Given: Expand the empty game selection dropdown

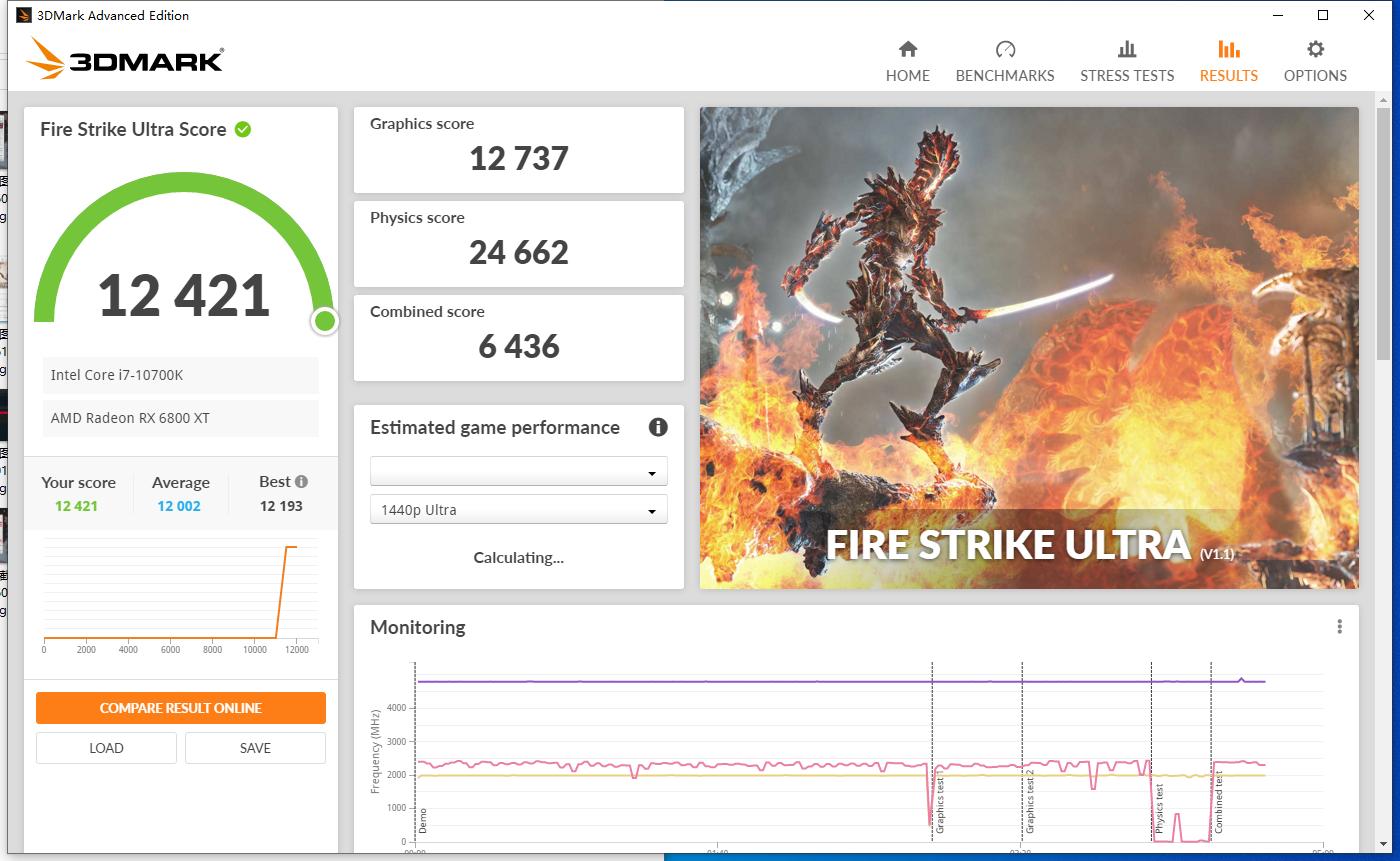Looking at the screenshot, I should pos(518,472).
